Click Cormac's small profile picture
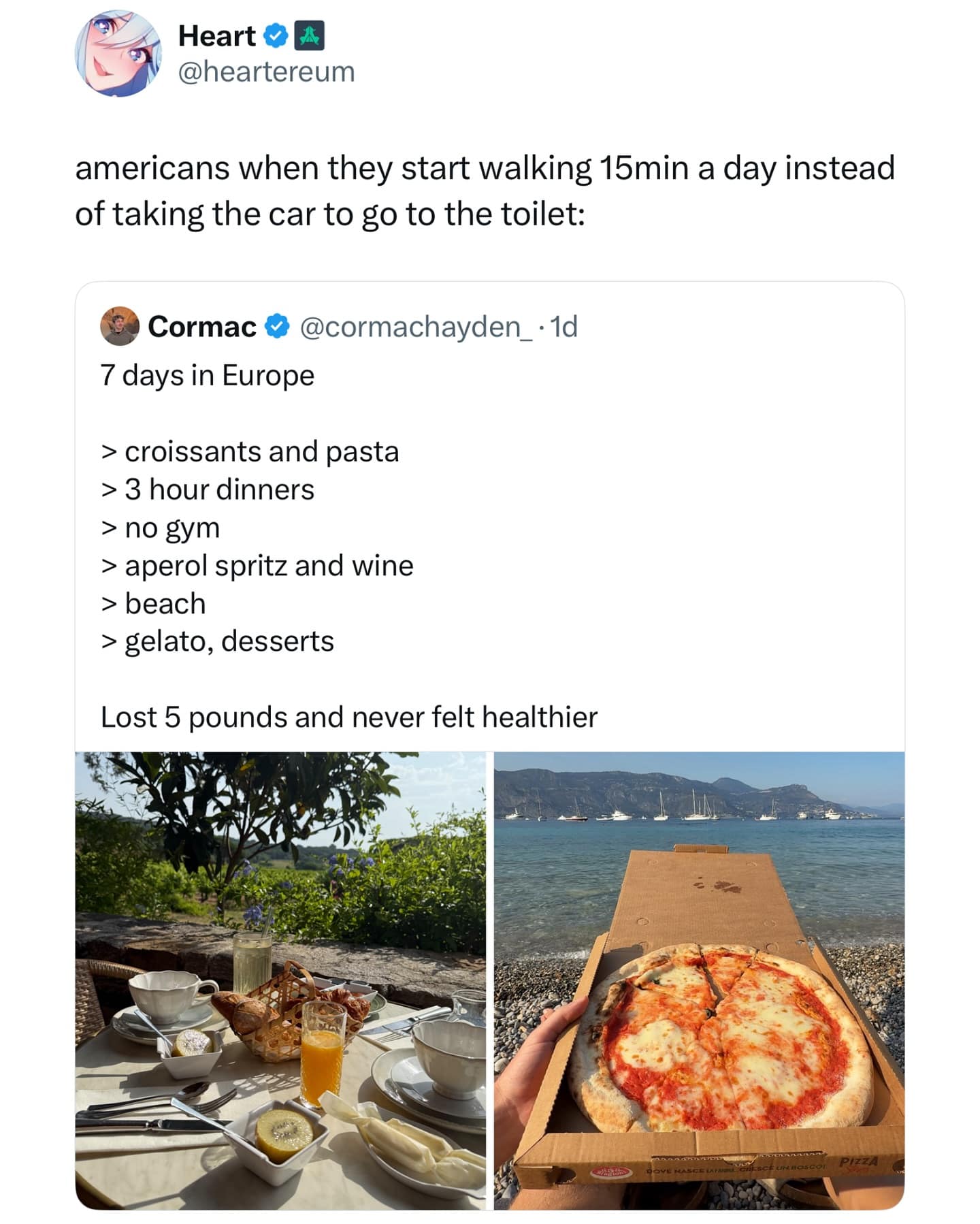 coord(119,327)
